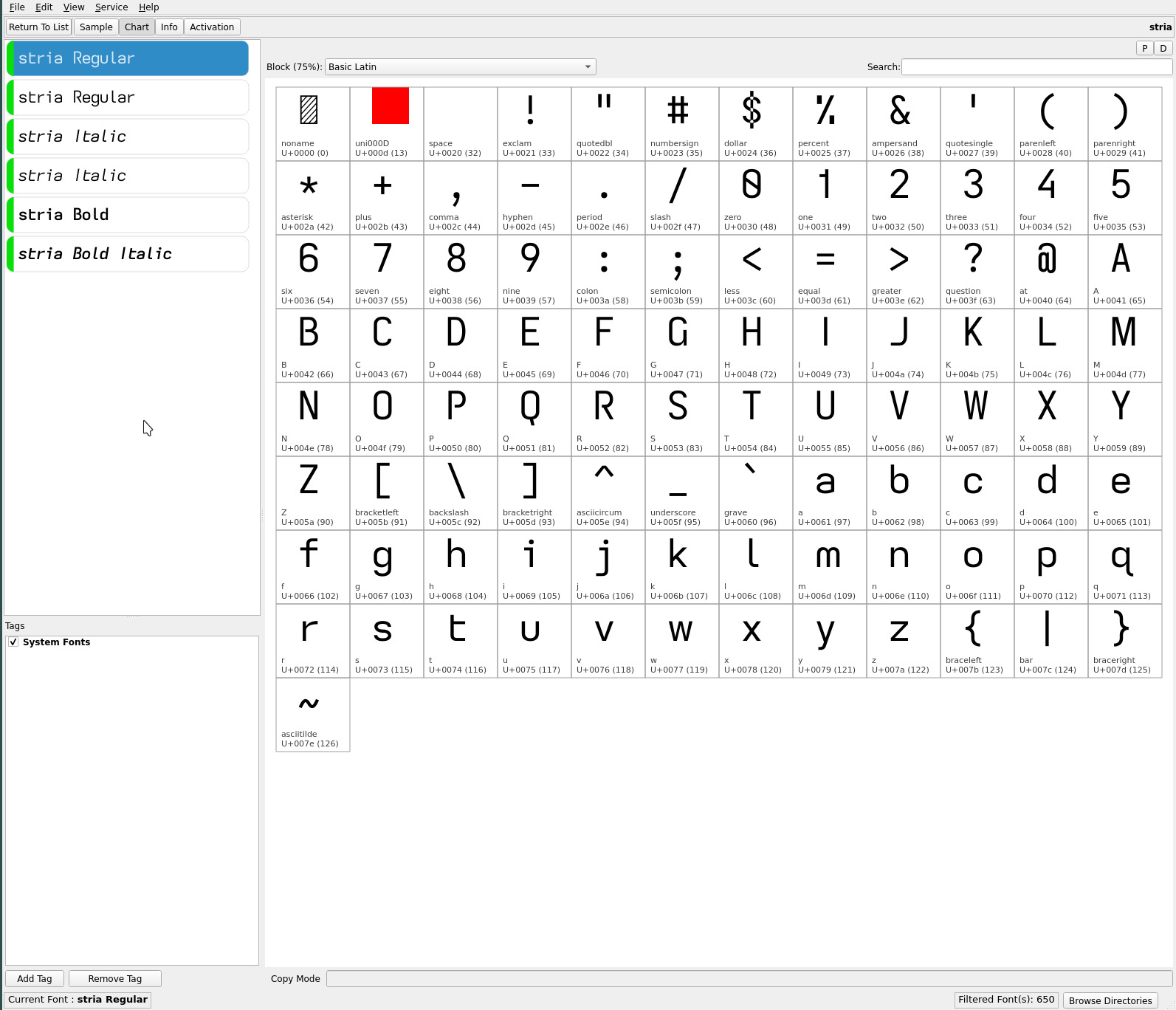Toggle the System Fonts tag checkbox
This screenshot has width=1176, height=1010.
point(13,642)
